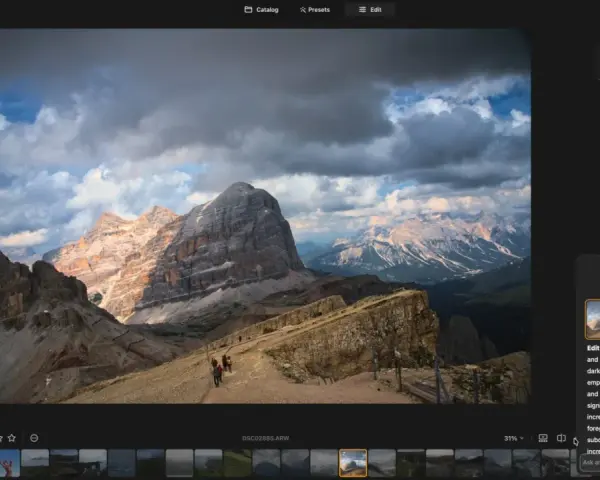Select the green grassy hillside thumbnail
This screenshot has height=480, width=600.
pos(237,463)
